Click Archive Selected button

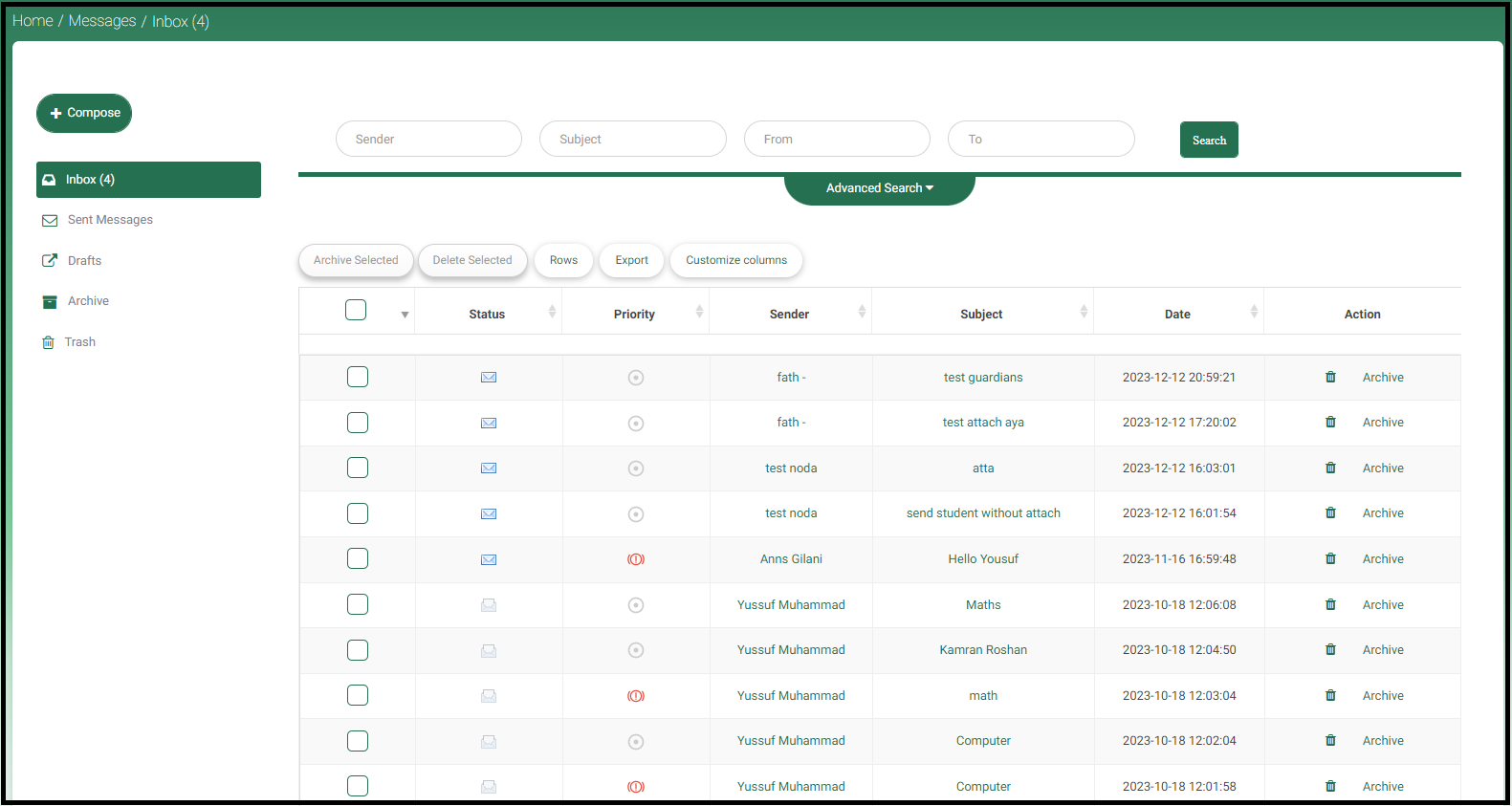(356, 260)
